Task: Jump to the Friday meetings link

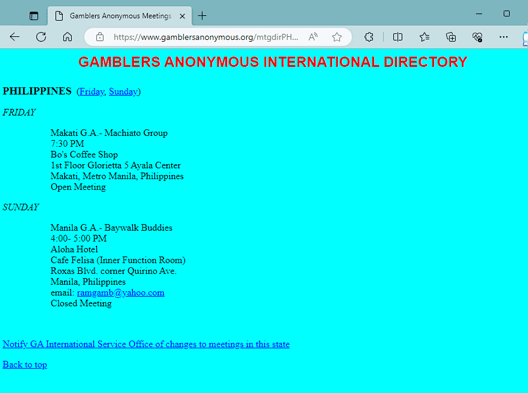Action: point(92,92)
